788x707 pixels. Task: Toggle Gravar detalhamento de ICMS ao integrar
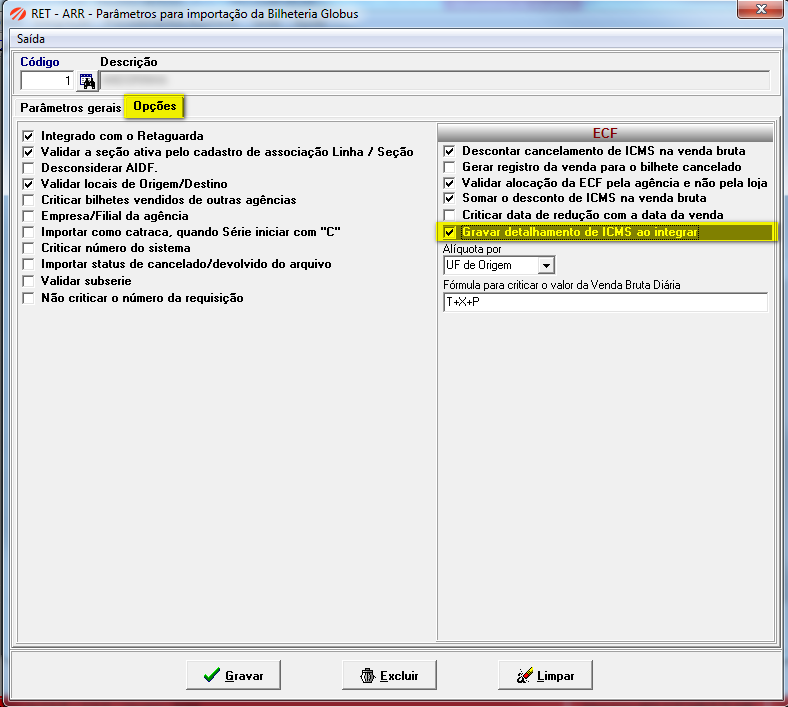[x=449, y=233]
